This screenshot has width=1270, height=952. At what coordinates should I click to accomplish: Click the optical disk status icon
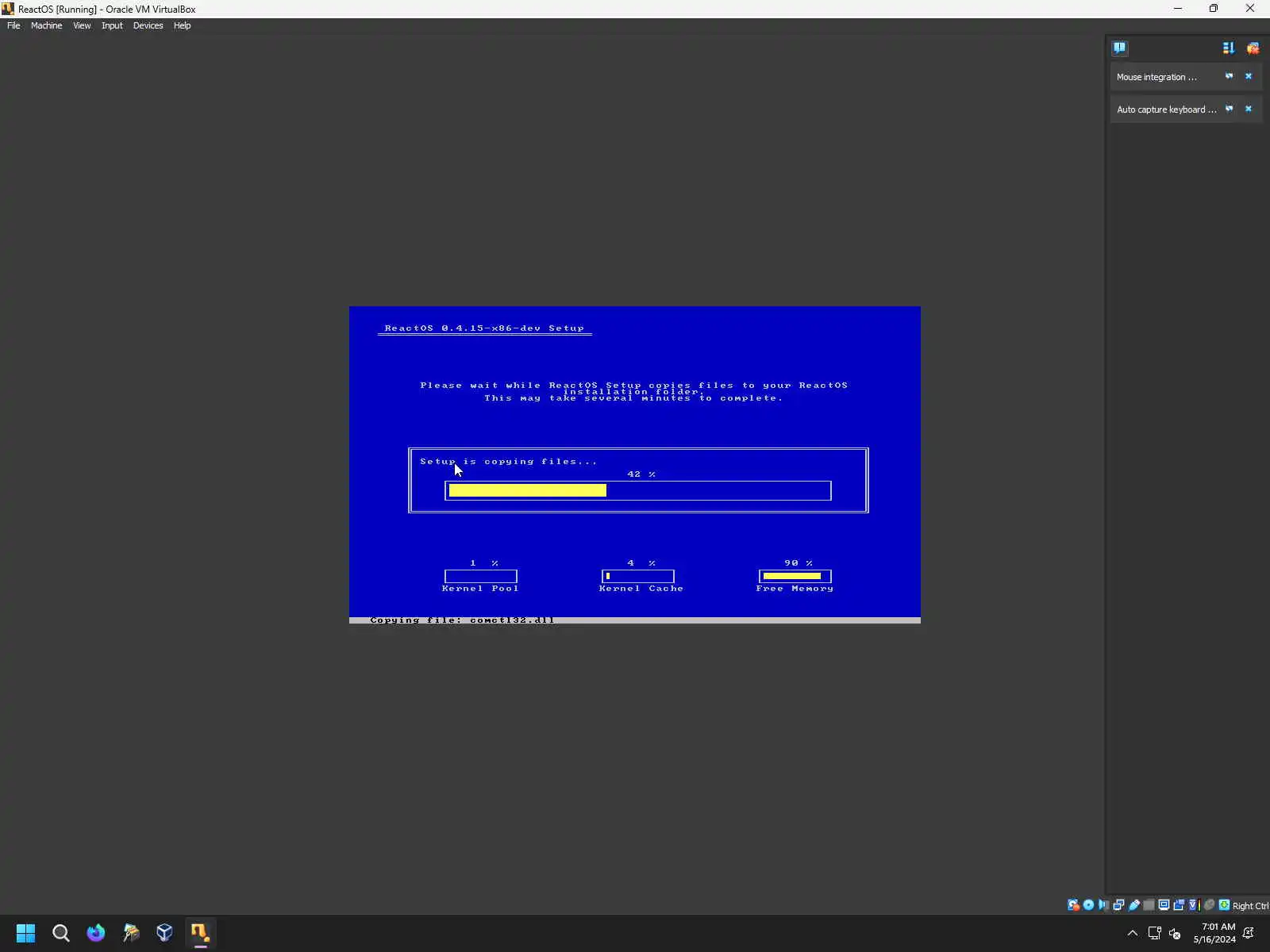[1088, 905]
